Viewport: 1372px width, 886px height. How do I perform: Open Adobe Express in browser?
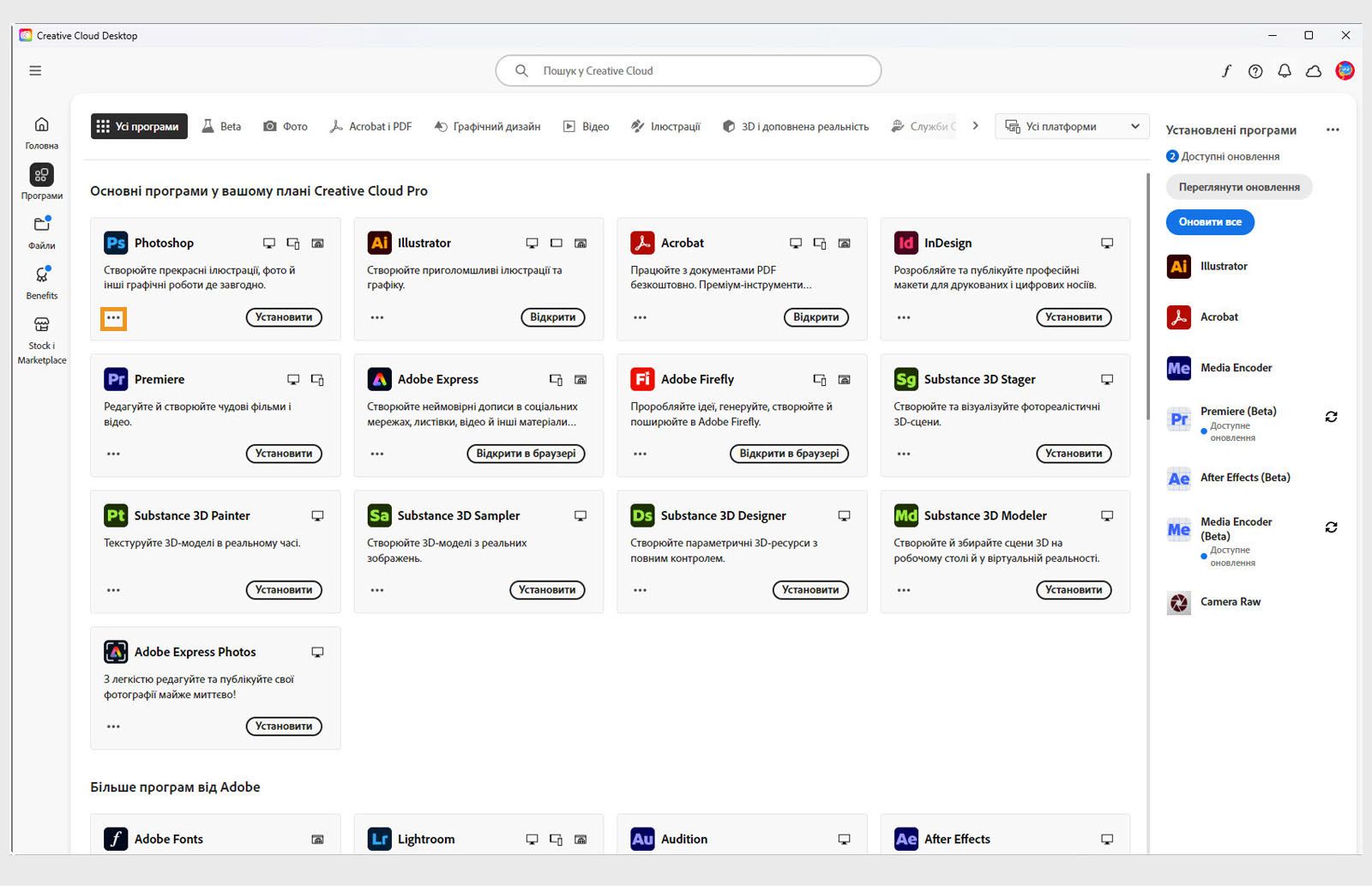point(527,454)
